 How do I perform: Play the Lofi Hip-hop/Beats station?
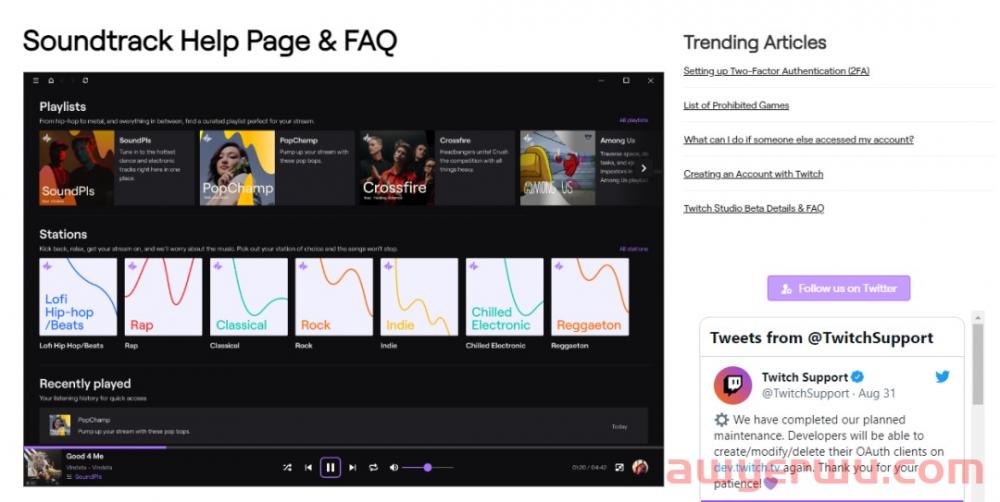pyautogui.click(x=78, y=297)
